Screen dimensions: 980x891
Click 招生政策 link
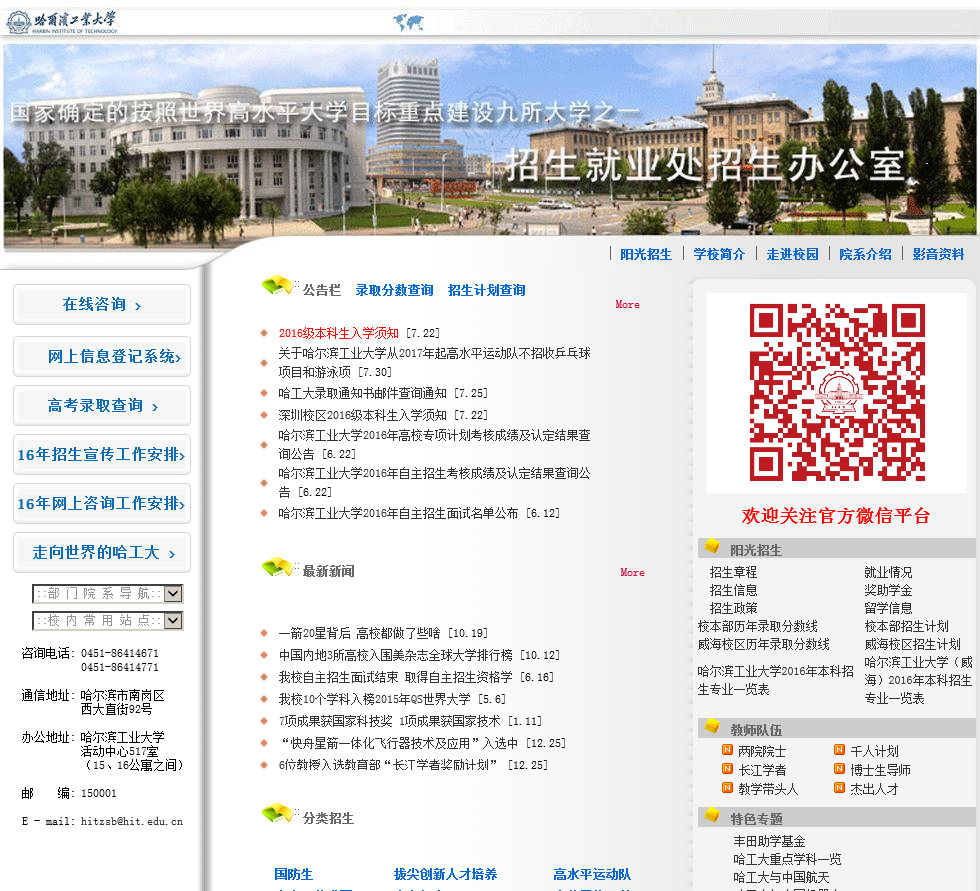tap(733, 609)
